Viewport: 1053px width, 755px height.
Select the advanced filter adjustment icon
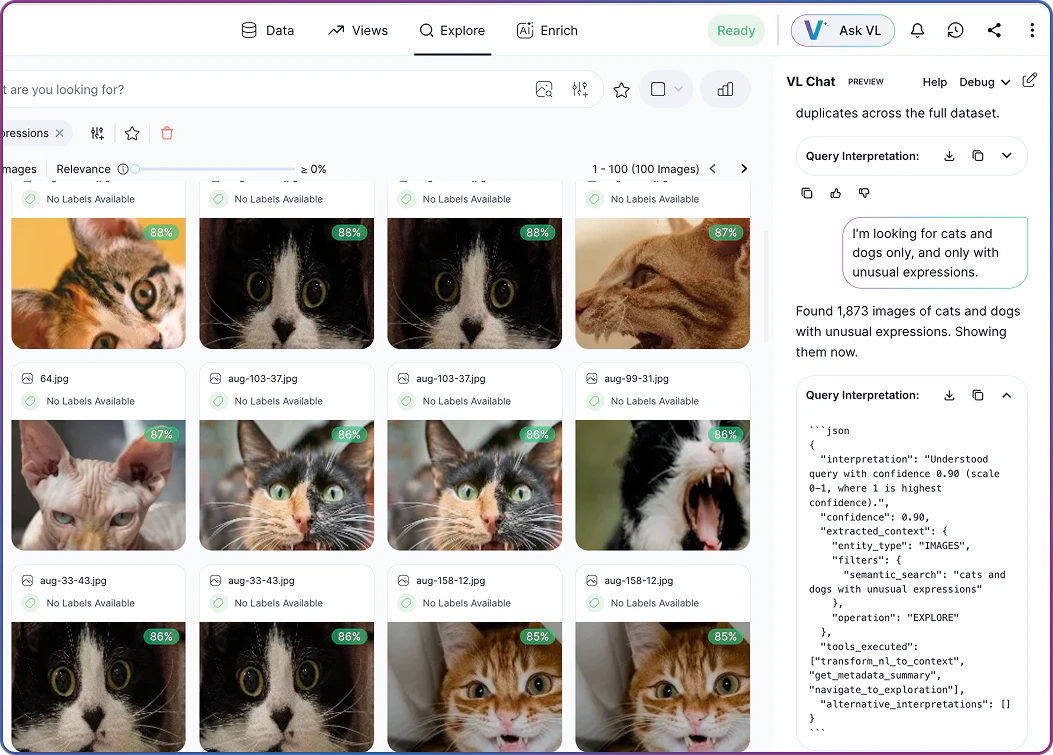(580, 89)
